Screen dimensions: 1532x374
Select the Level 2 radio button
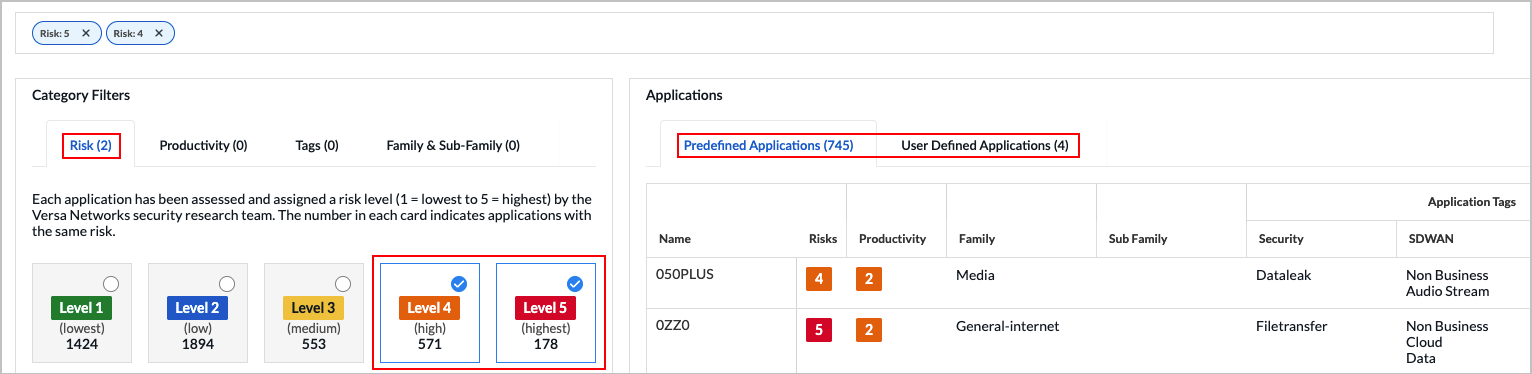pos(227,283)
